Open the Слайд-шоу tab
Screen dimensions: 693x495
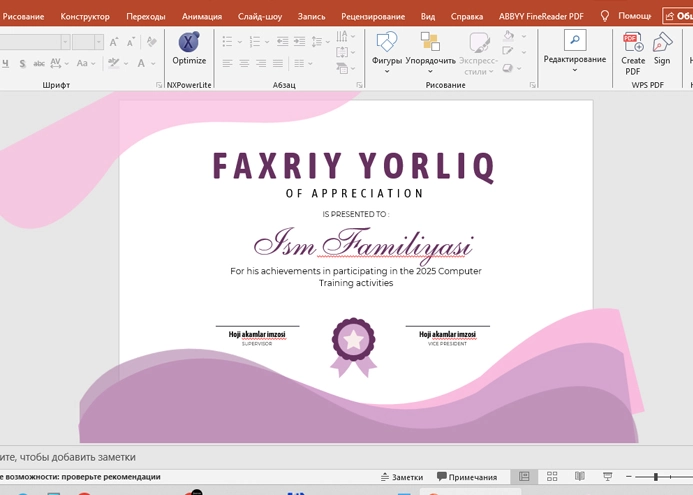[x=260, y=17]
